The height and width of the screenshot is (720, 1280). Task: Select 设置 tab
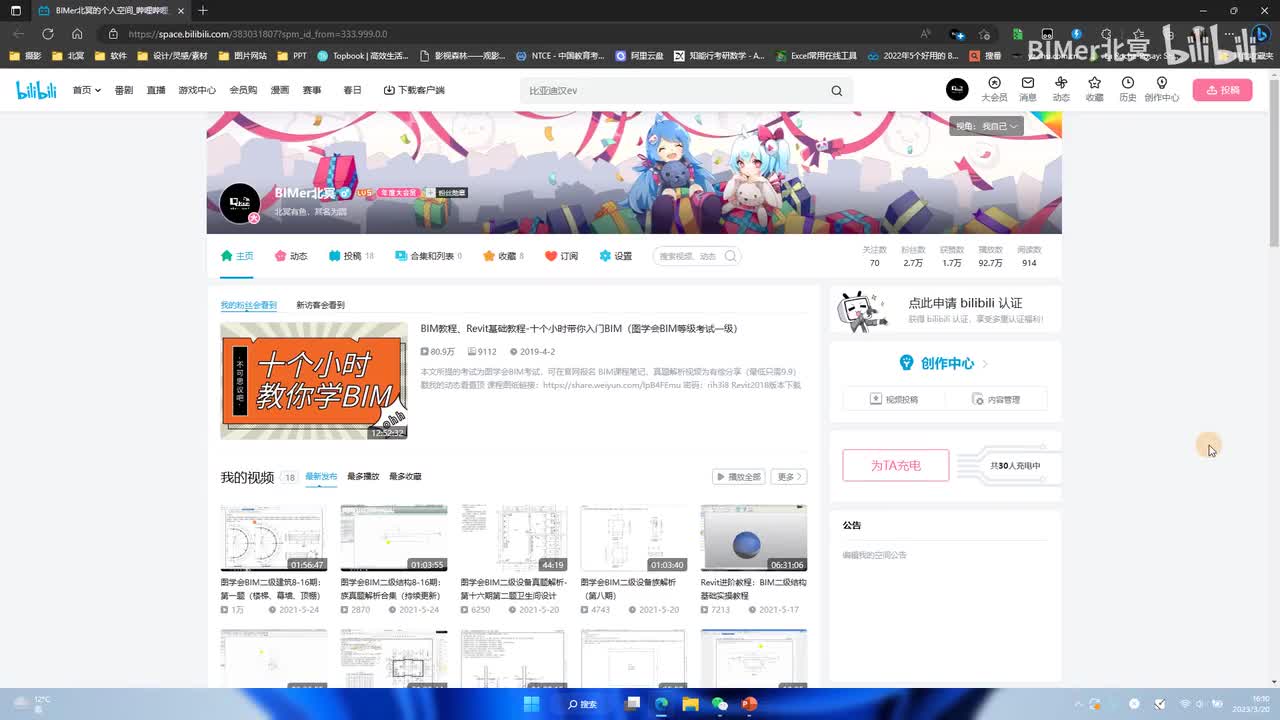(615, 256)
